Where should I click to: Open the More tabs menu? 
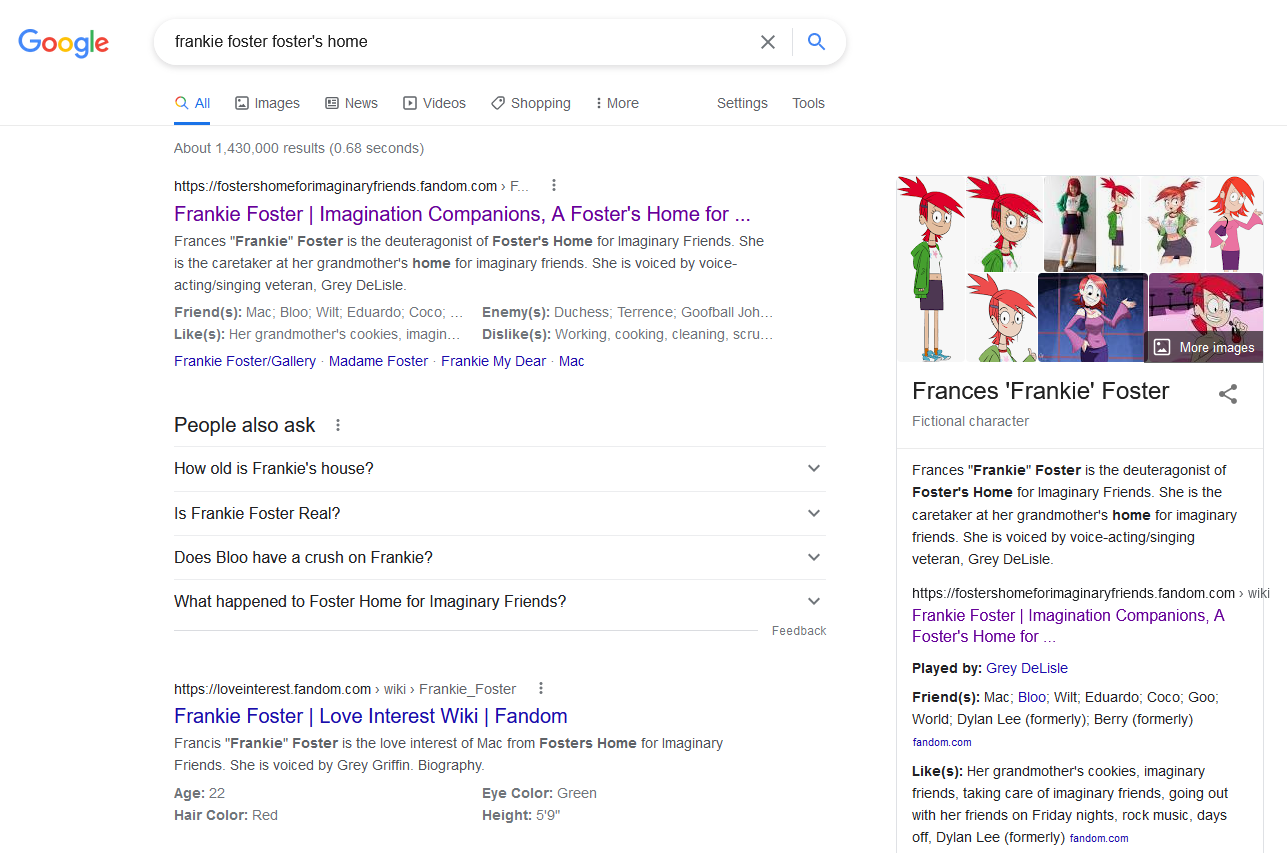point(617,103)
